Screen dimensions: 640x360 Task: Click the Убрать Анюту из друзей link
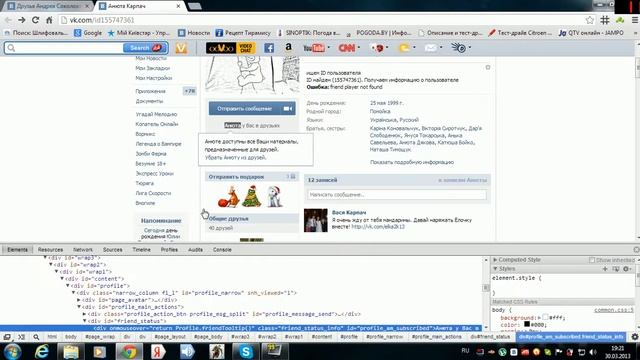pyautogui.click(x=236, y=158)
